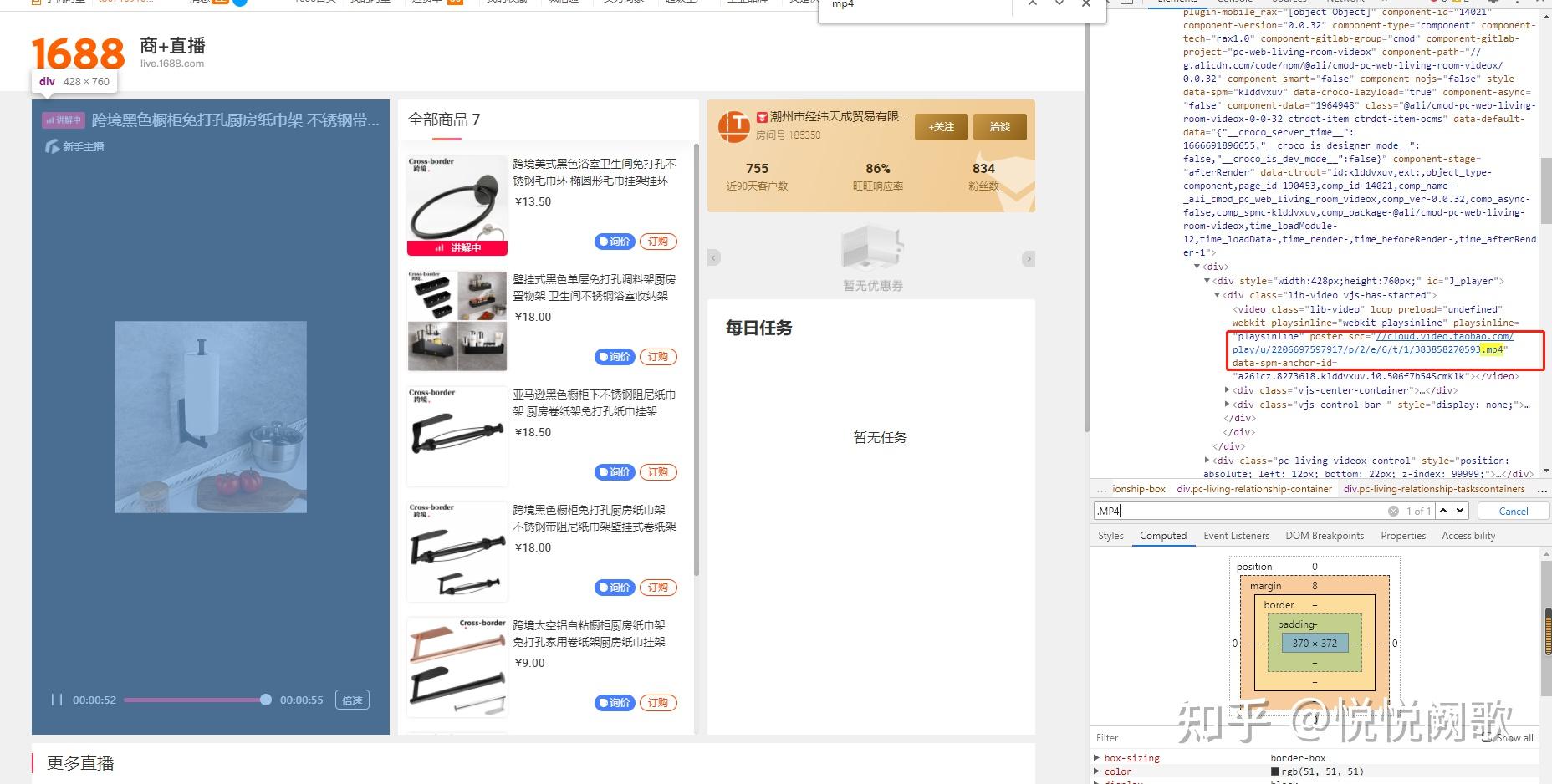Image resolution: width=1552 pixels, height=784 pixels.
Task: Click the Cancel button next to search
Action: tap(1513, 511)
